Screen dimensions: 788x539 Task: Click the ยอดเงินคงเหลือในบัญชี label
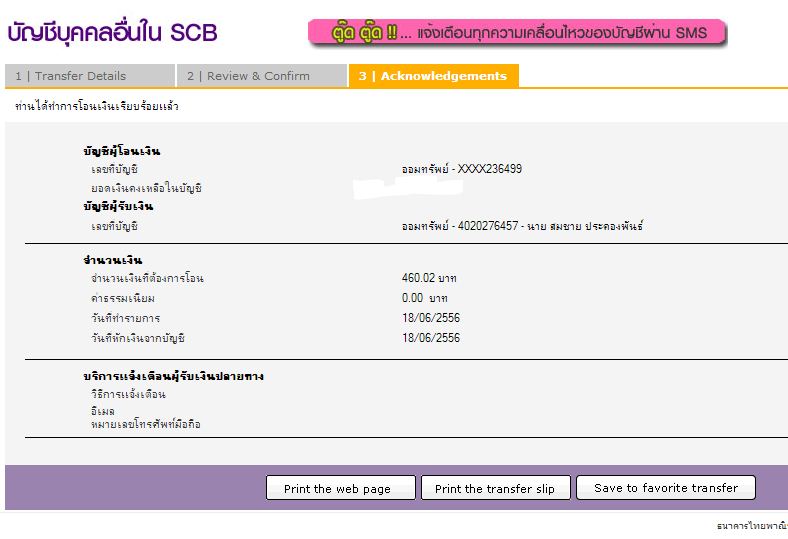pos(146,188)
